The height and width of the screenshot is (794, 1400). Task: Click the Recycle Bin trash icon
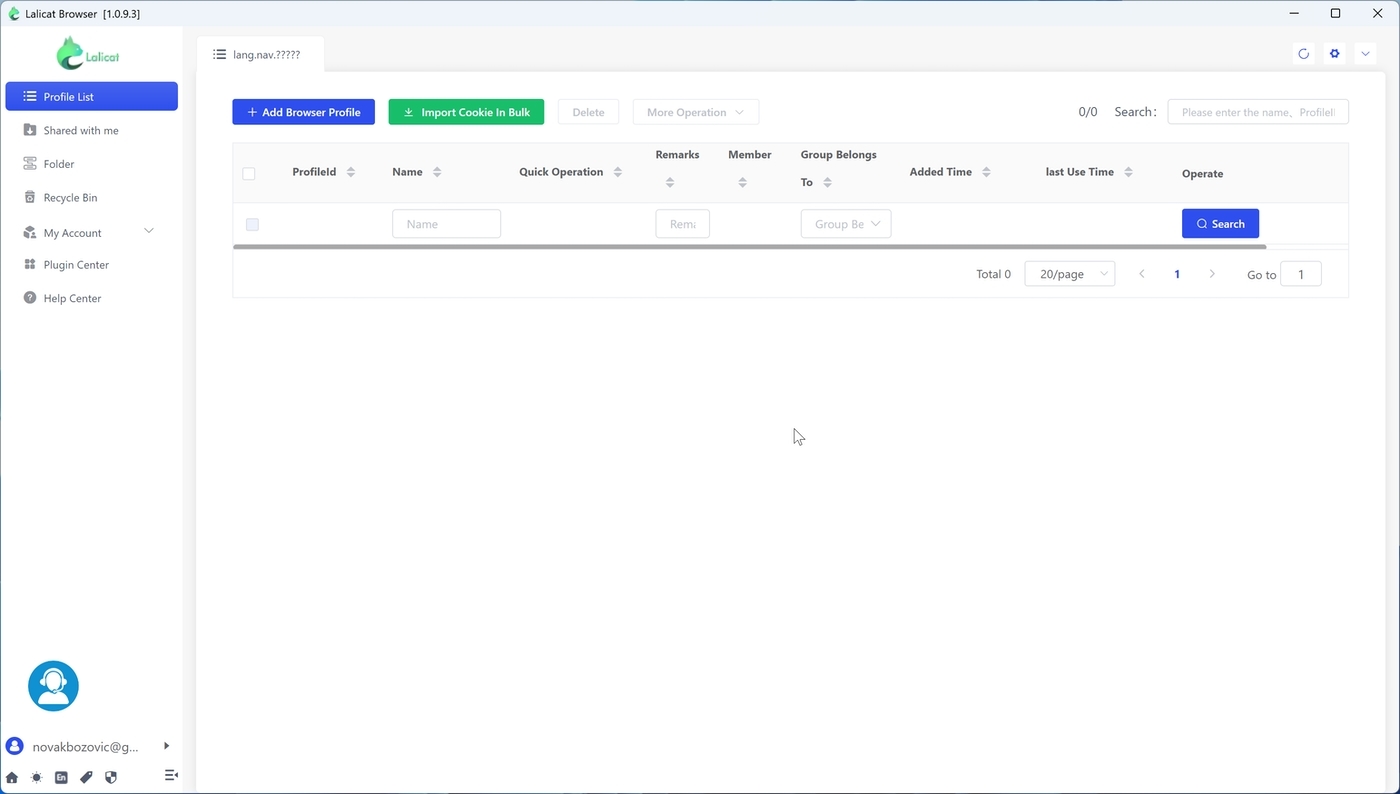[x=30, y=197]
